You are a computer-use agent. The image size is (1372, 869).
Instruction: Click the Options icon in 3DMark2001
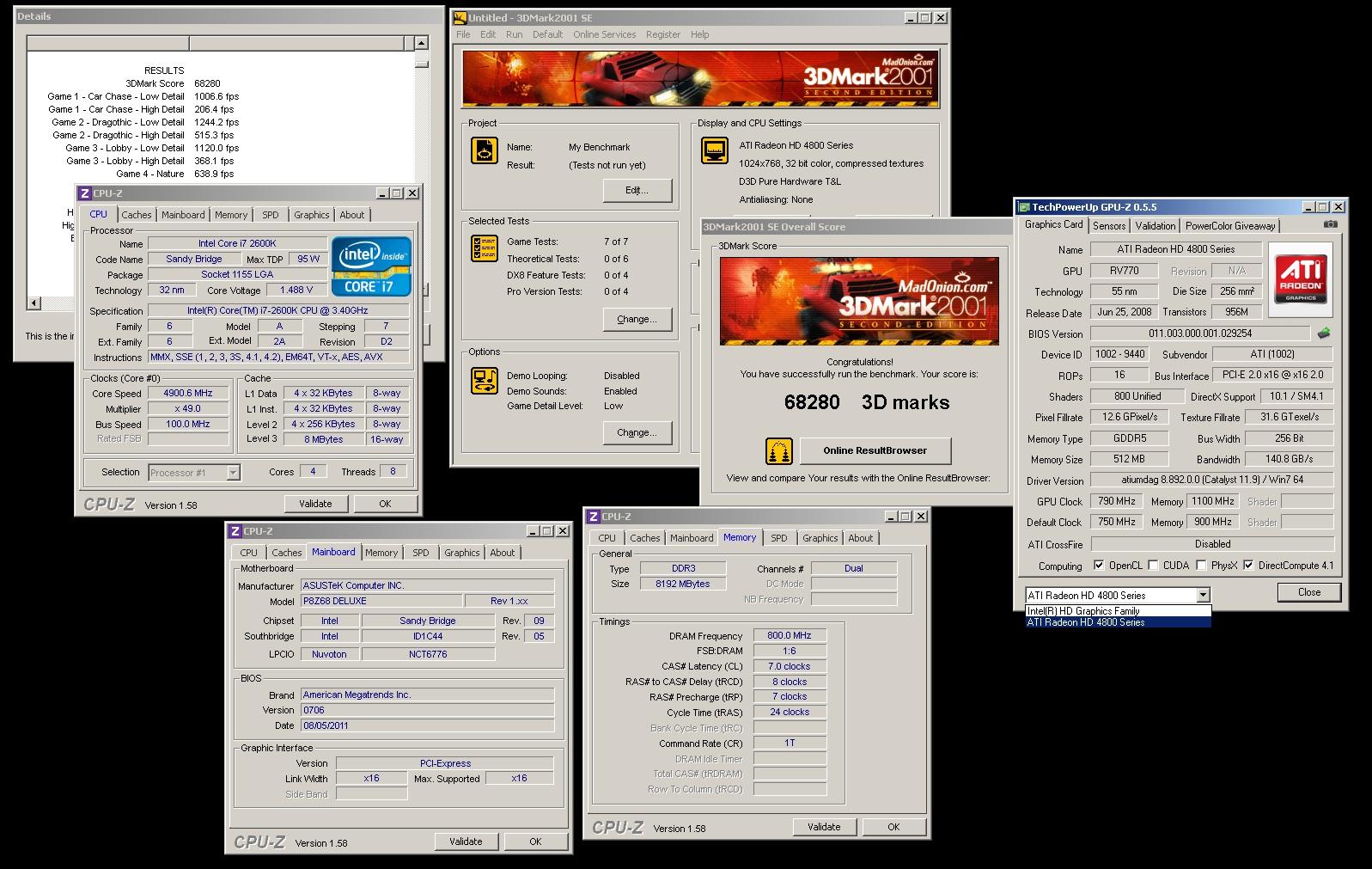484,381
